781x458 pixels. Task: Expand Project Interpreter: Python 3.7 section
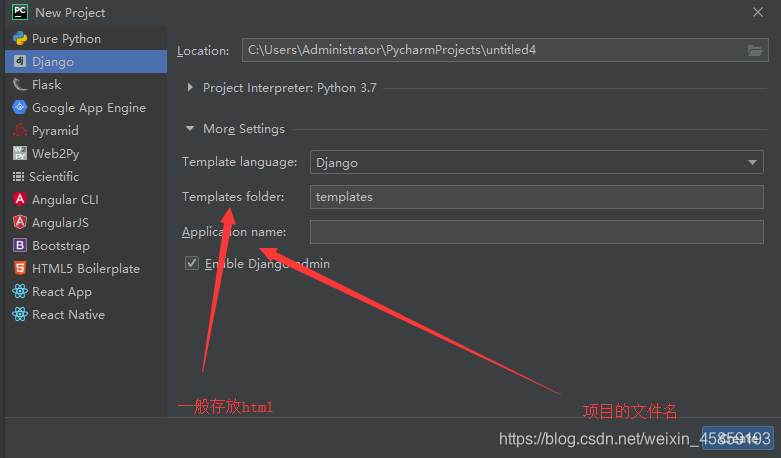click(190, 88)
